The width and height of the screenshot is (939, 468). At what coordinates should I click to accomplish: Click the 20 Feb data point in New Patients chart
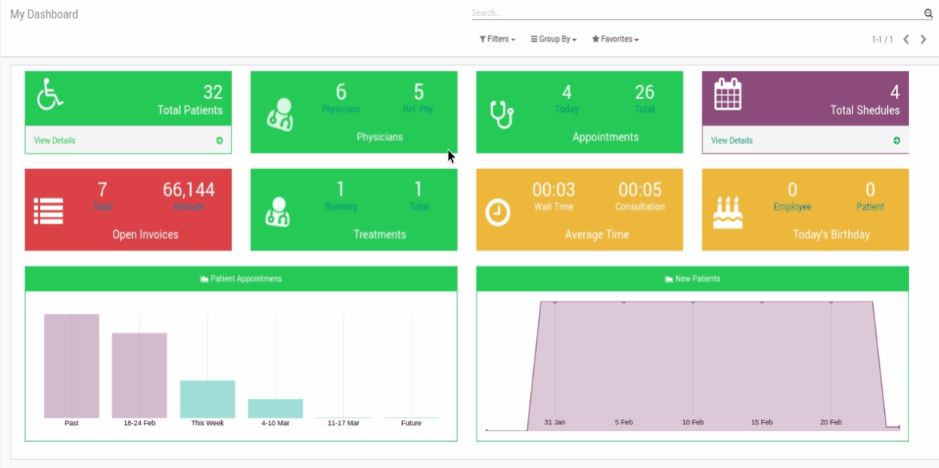[x=831, y=301]
